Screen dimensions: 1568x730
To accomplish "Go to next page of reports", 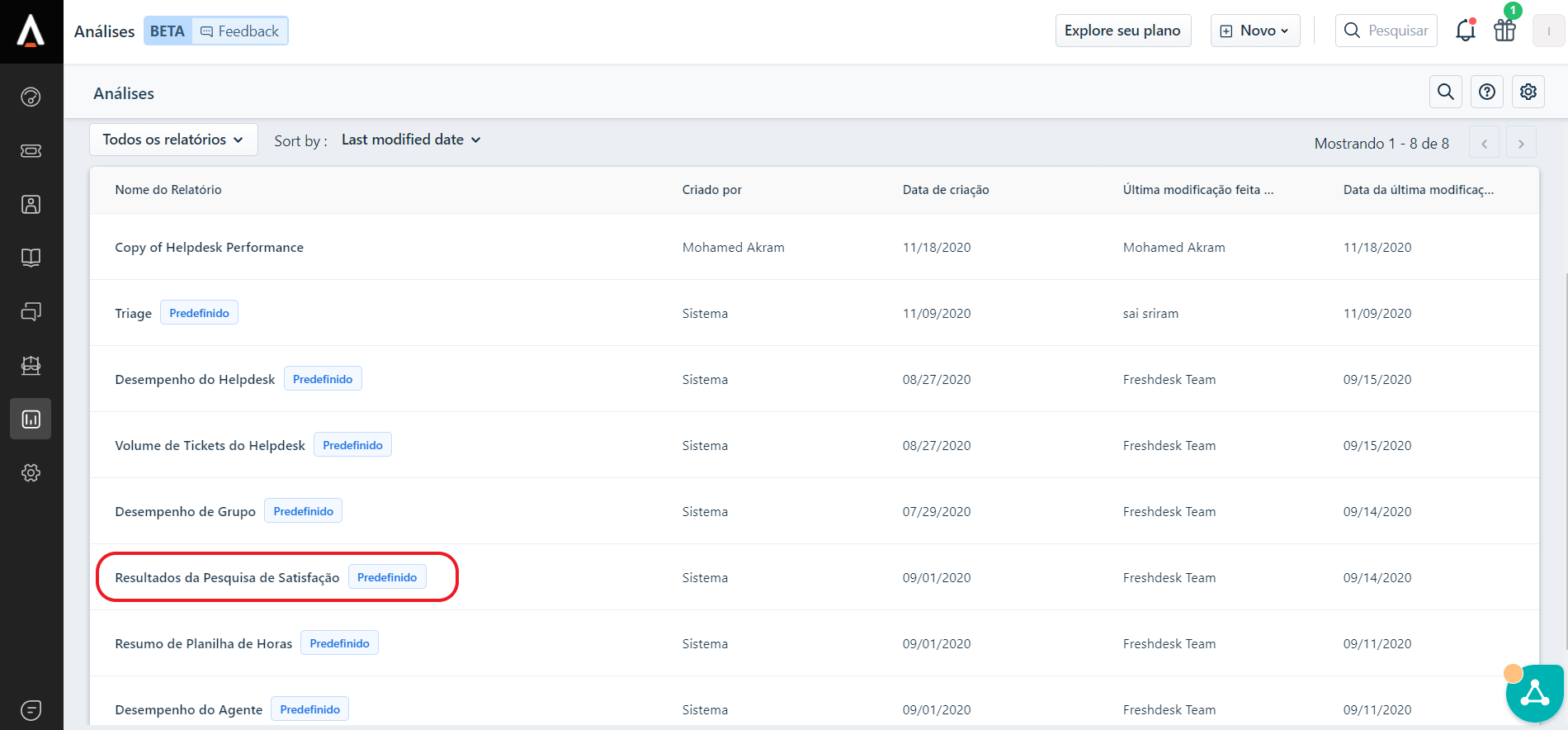I will pos(1520,143).
